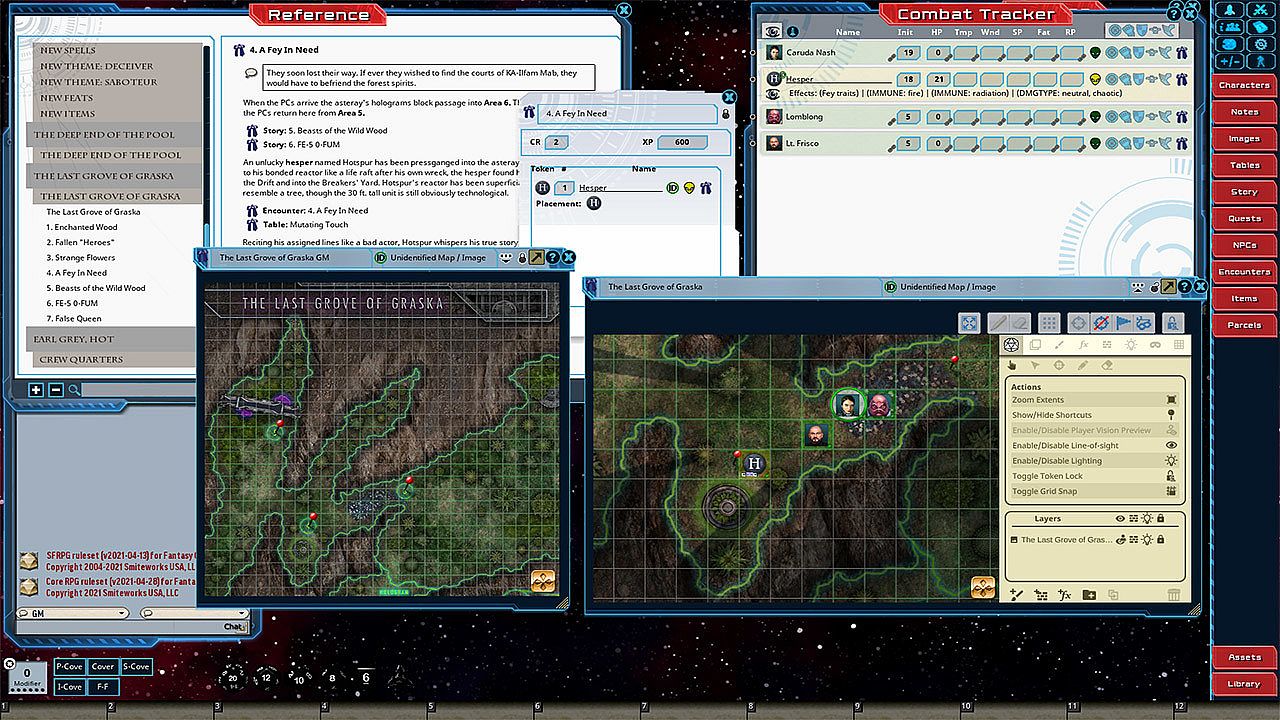Toggle the F-F modifier button
1280x720 pixels.
pyautogui.click(x=103, y=687)
